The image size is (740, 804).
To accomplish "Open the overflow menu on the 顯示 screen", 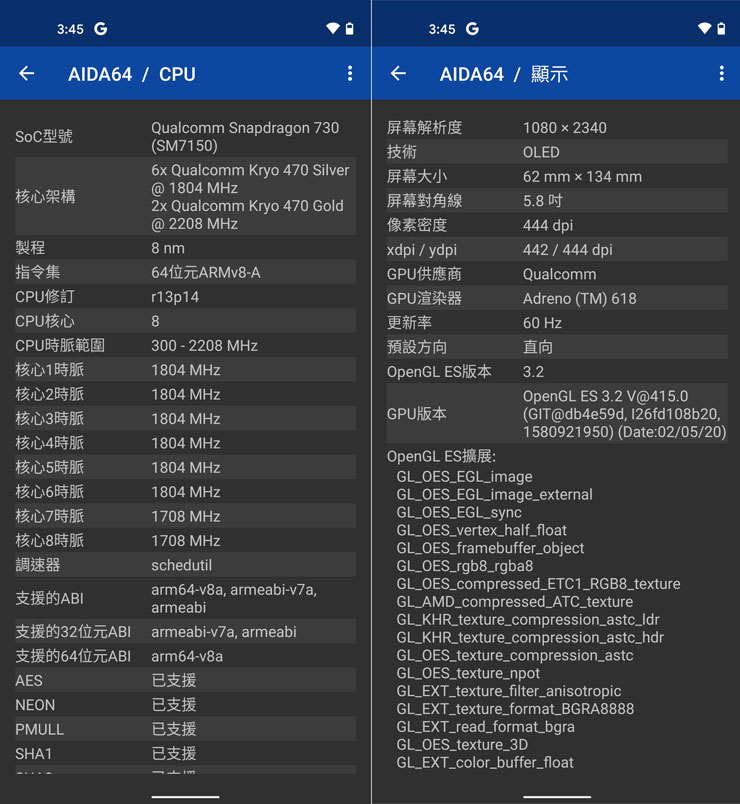I will tap(721, 74).
